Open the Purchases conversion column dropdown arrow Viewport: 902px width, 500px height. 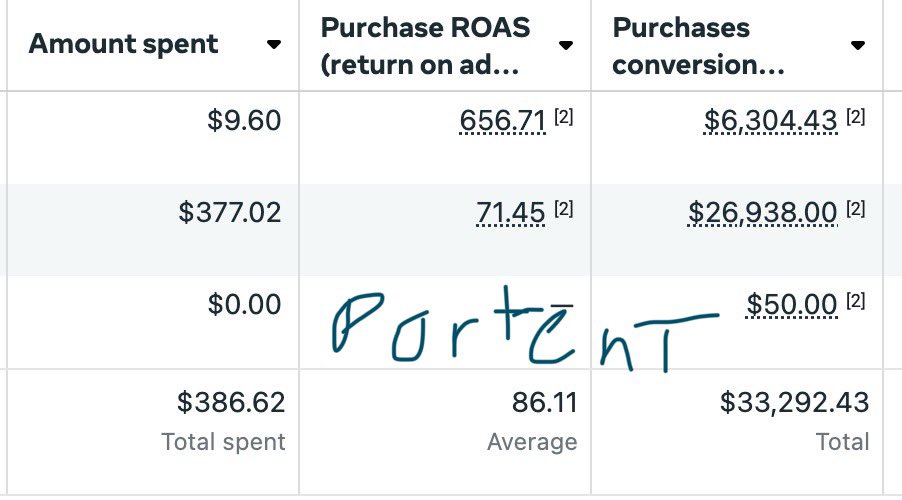pos(857,45)
